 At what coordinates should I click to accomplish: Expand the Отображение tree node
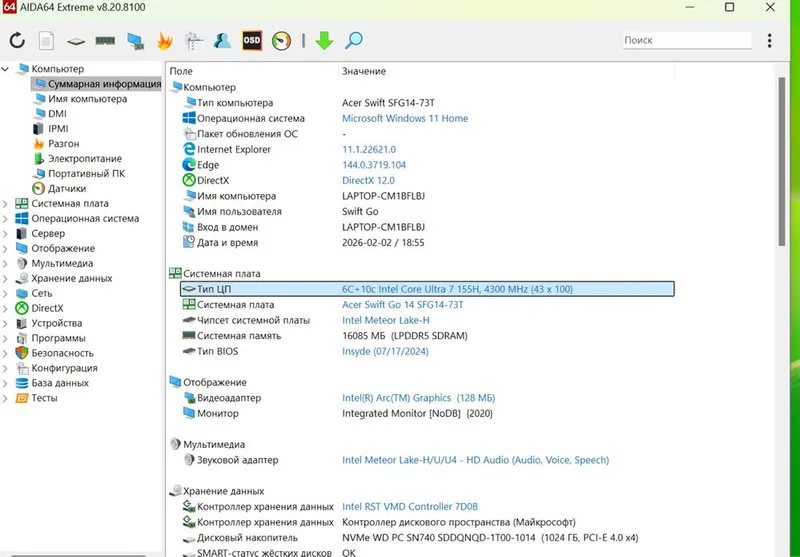tap(5, 248)
